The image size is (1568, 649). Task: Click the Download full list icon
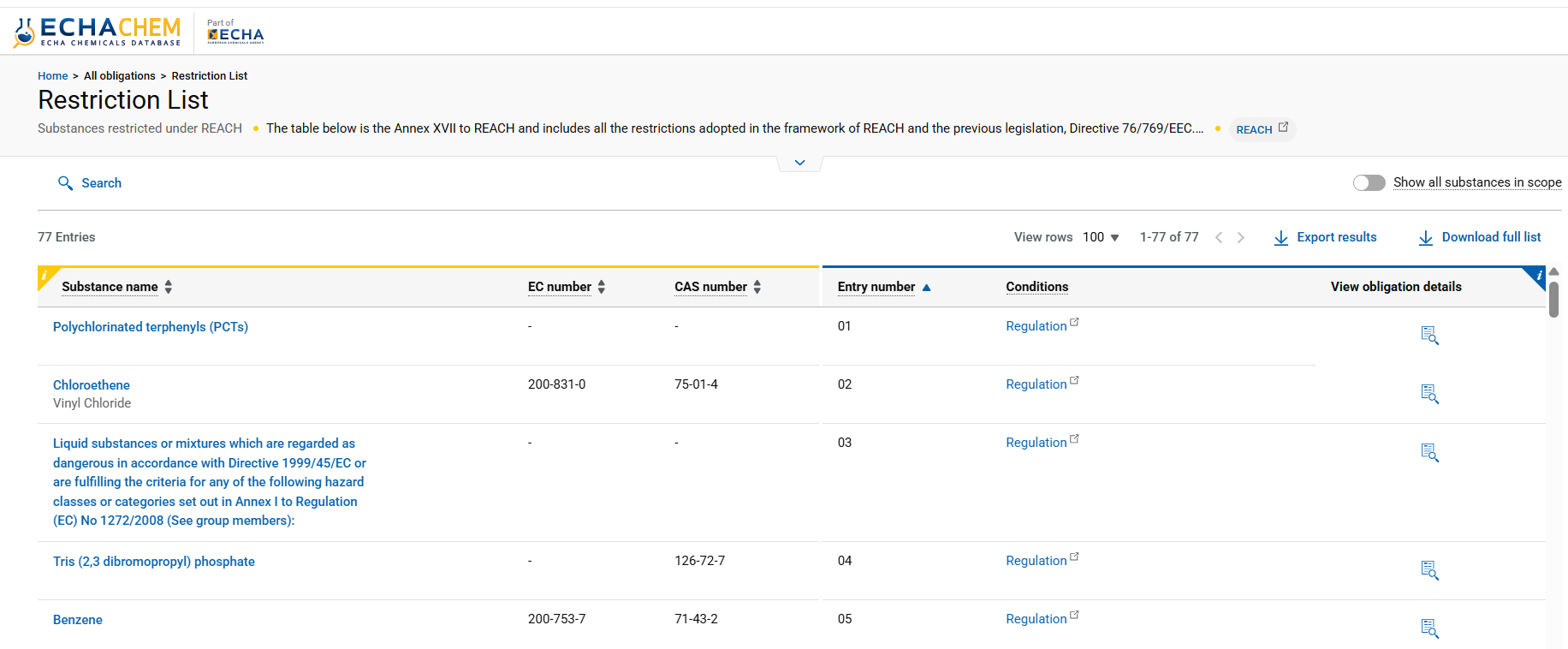pos(1426,238)
